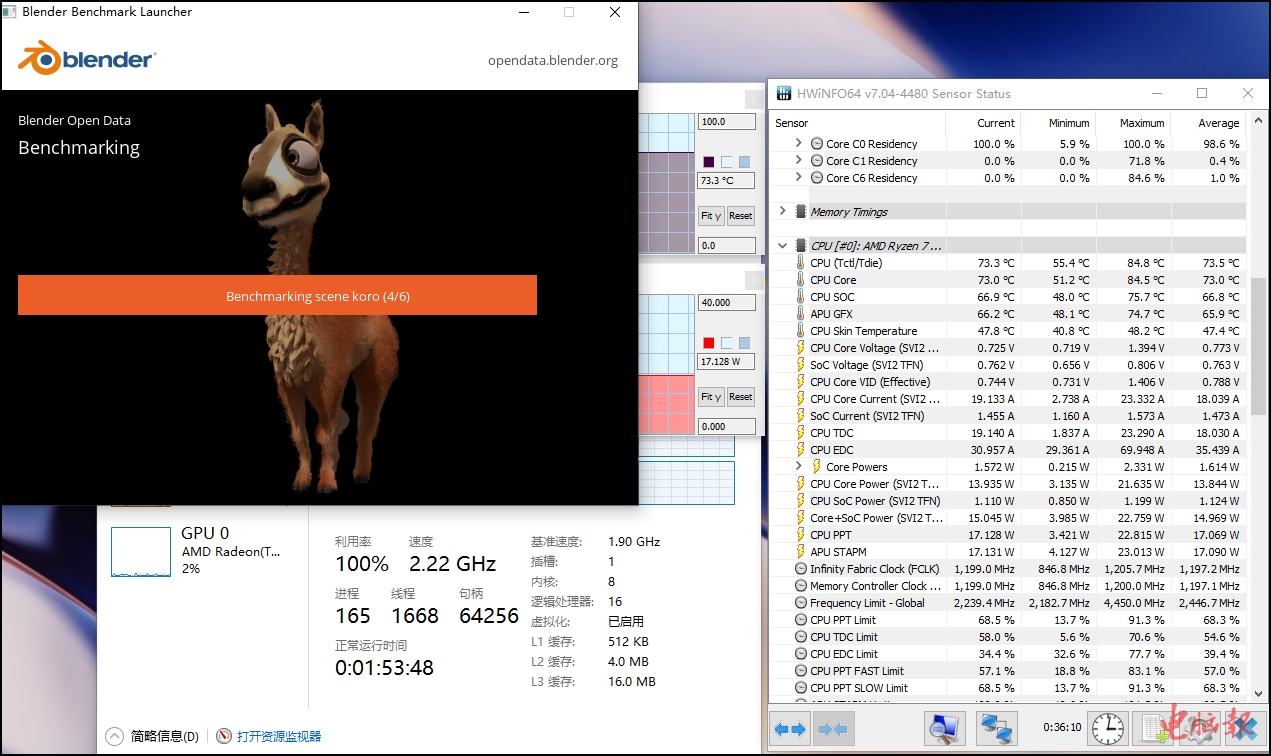Expand the Memory Timings sensor group
Viewport: 1271px width, 756px height.
(x=782, y=212)
